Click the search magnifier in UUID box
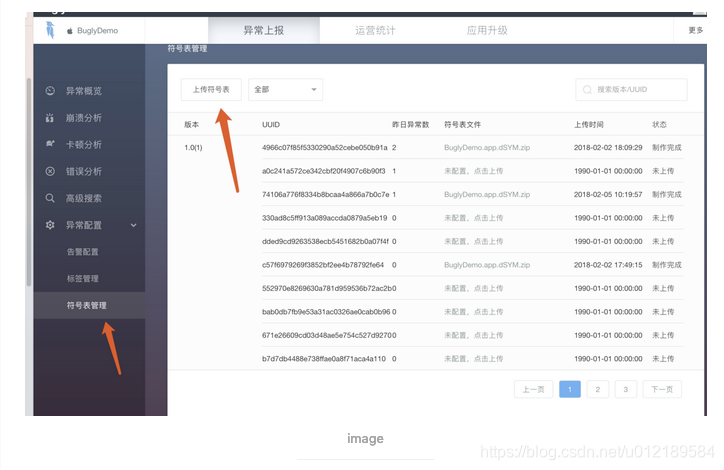Viewport: 724px width, 470px height. click(587, 90)
